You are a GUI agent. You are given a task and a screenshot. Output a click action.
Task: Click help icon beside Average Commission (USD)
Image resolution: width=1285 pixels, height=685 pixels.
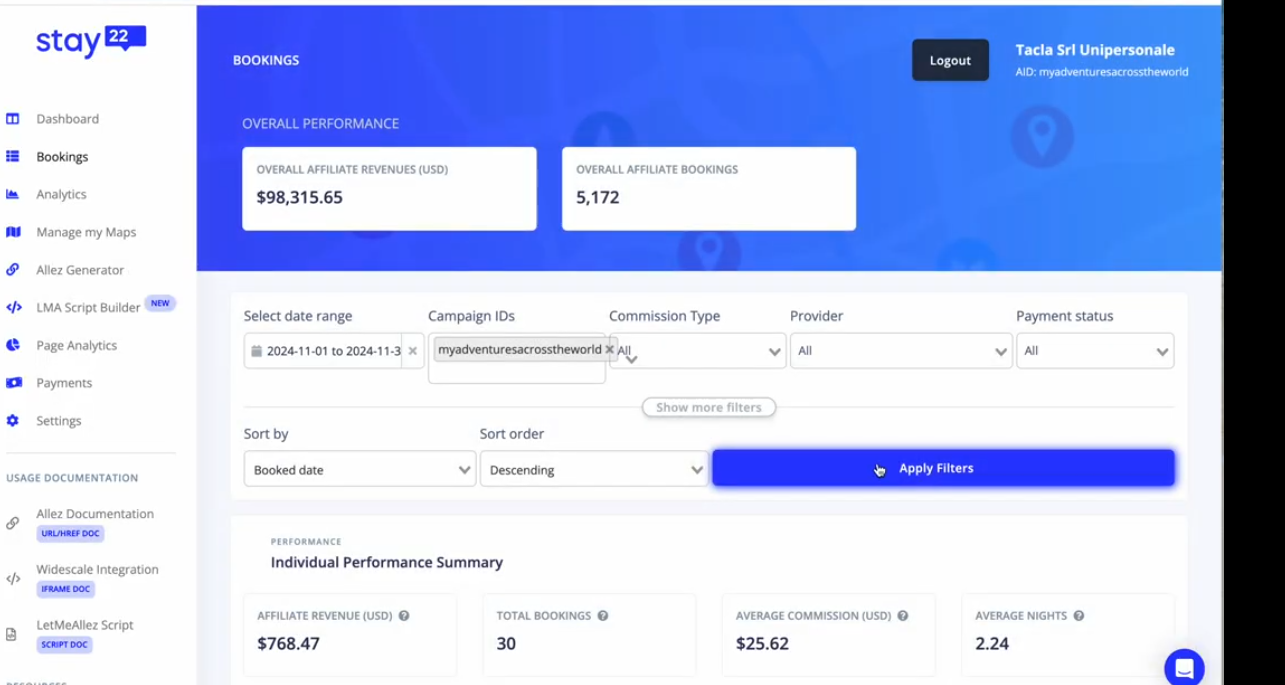click(903, 616)
